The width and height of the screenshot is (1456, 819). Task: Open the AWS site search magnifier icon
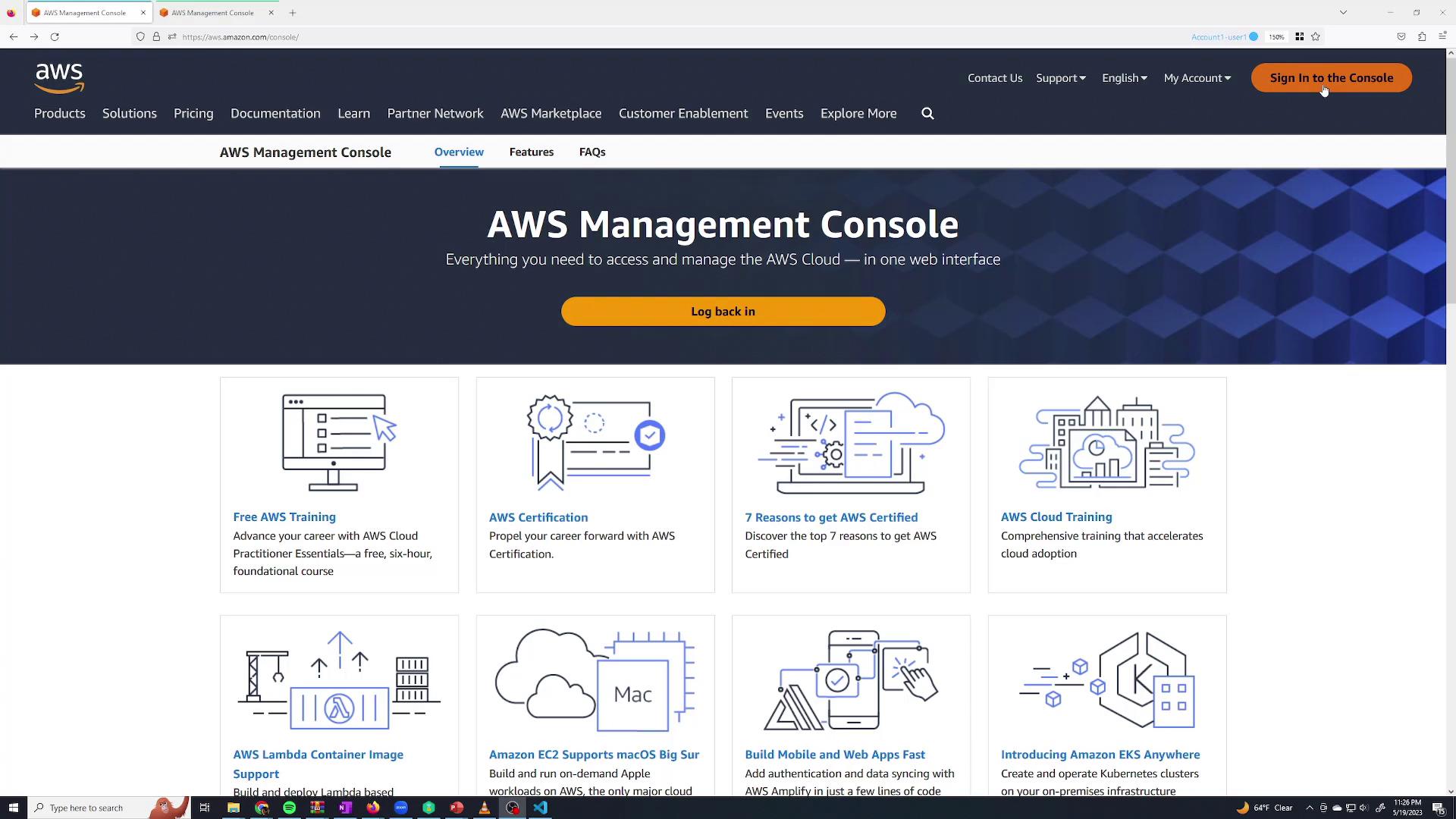point(927,114)
